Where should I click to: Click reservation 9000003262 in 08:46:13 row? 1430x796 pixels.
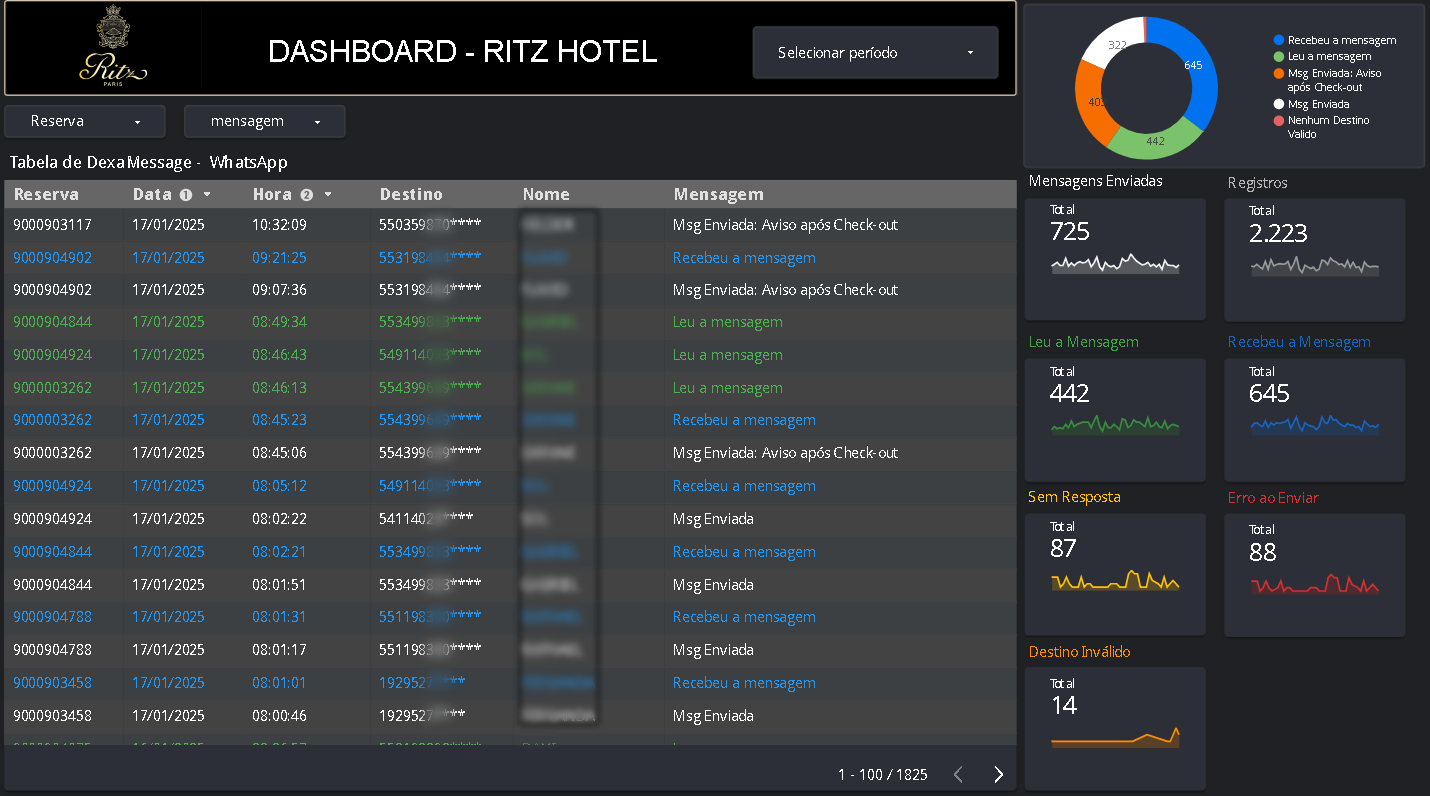(52, 388)
